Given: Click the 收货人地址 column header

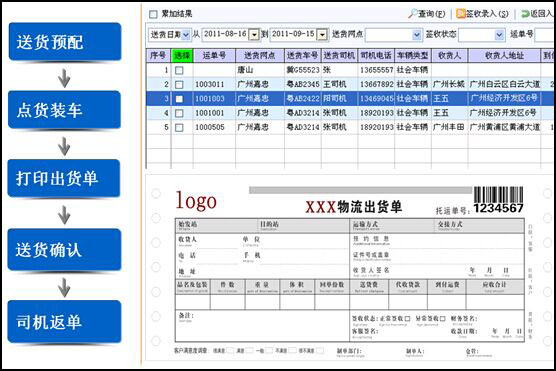Looking at the screenshot, I should pyautogui.click(x=504, y=55).
